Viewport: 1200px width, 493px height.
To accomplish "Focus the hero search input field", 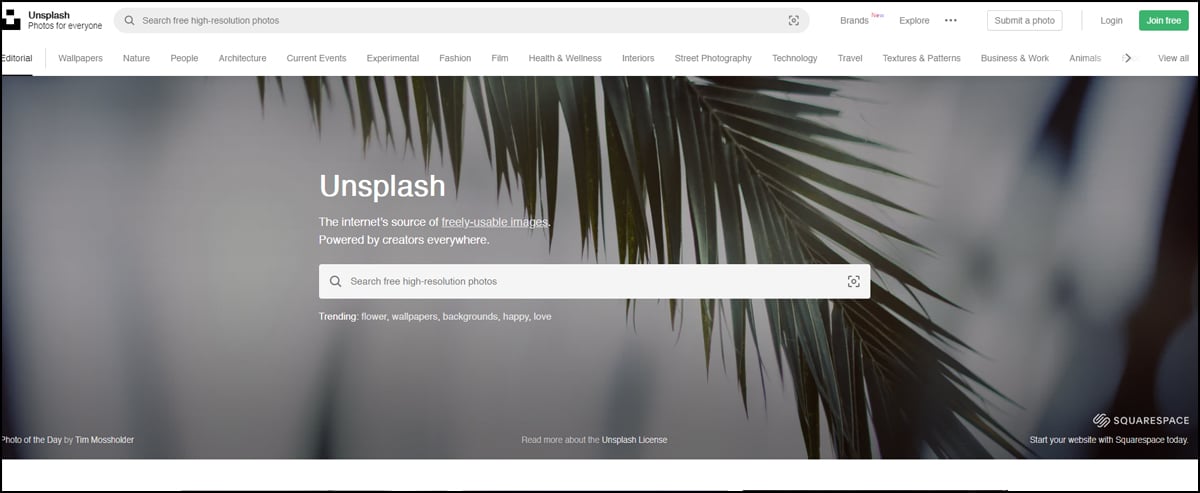I will [594, 281].
